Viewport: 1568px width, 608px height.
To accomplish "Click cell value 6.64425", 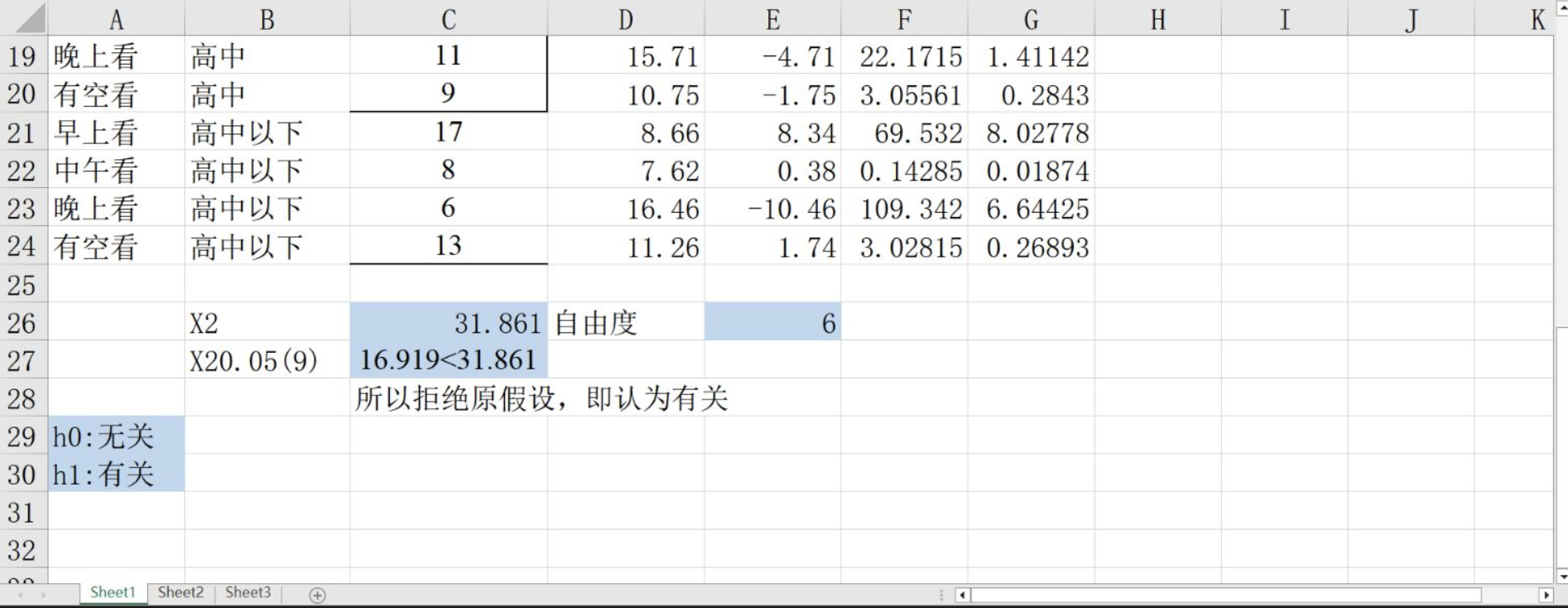I will 1032,209.
